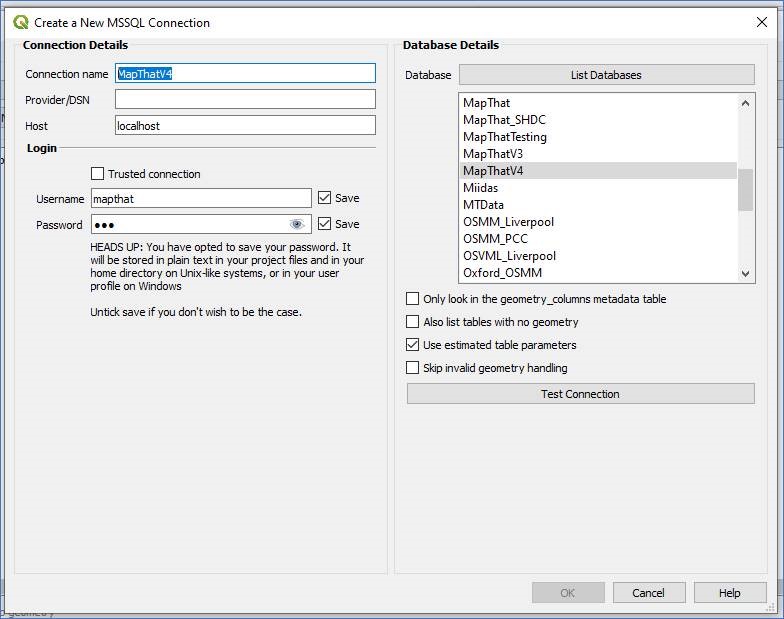This screenshot has width=784, height=619.
Task: Click the disabled OK button
Action: point(568,592)
